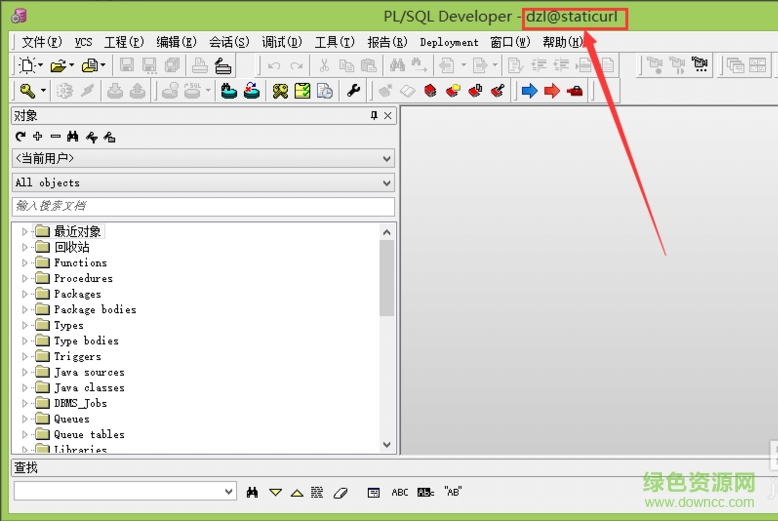Open the VCS menu
Screen dimensions: 778x521
83,42
